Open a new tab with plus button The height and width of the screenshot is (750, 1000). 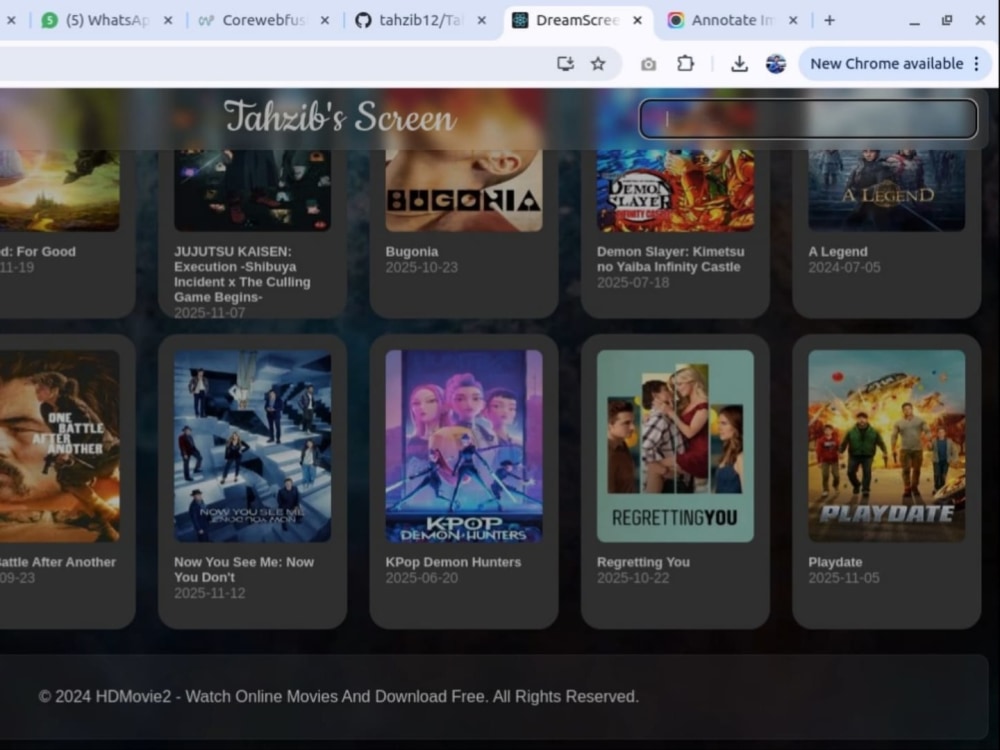pos(829,20)
